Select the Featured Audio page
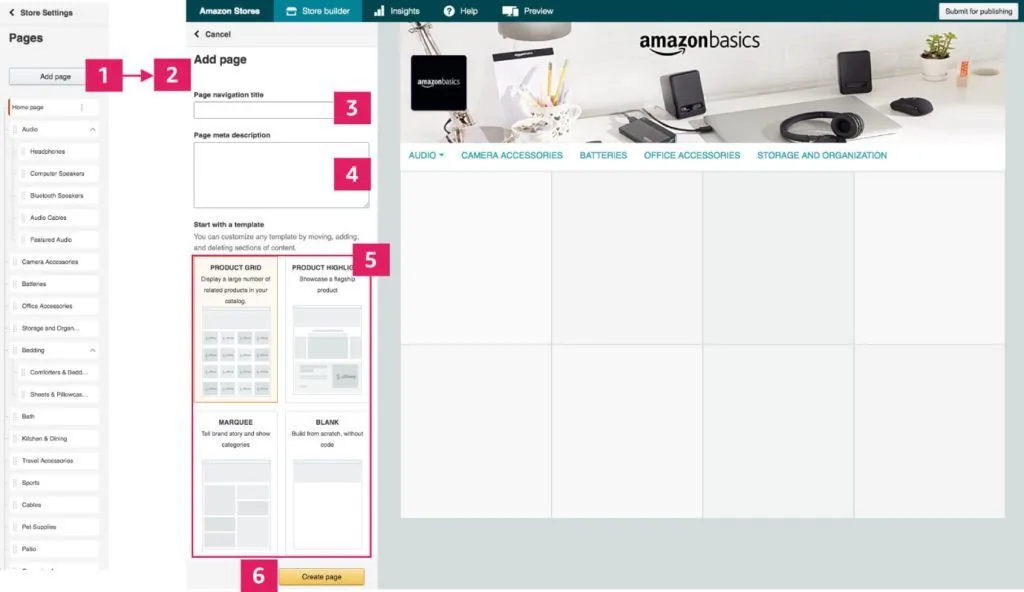 (59, 240)
